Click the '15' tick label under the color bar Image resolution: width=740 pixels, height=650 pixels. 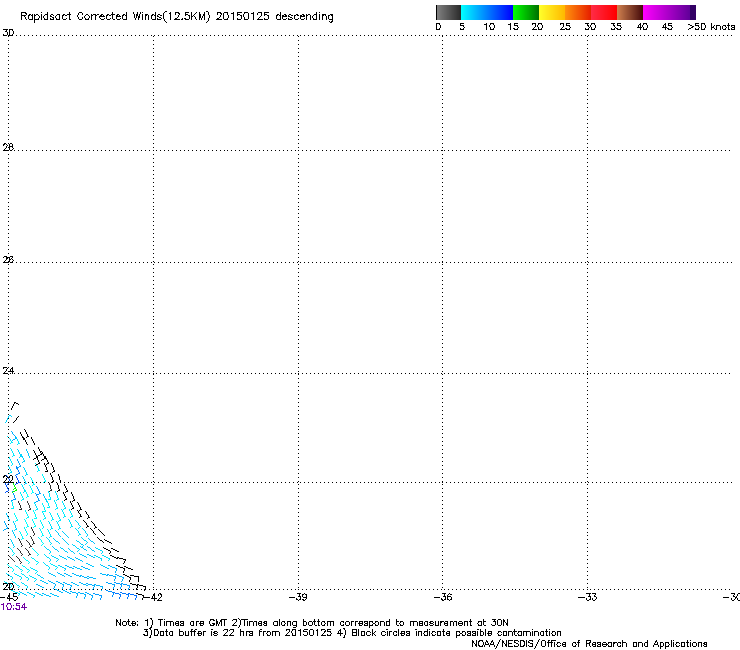(x=513, y=27)
